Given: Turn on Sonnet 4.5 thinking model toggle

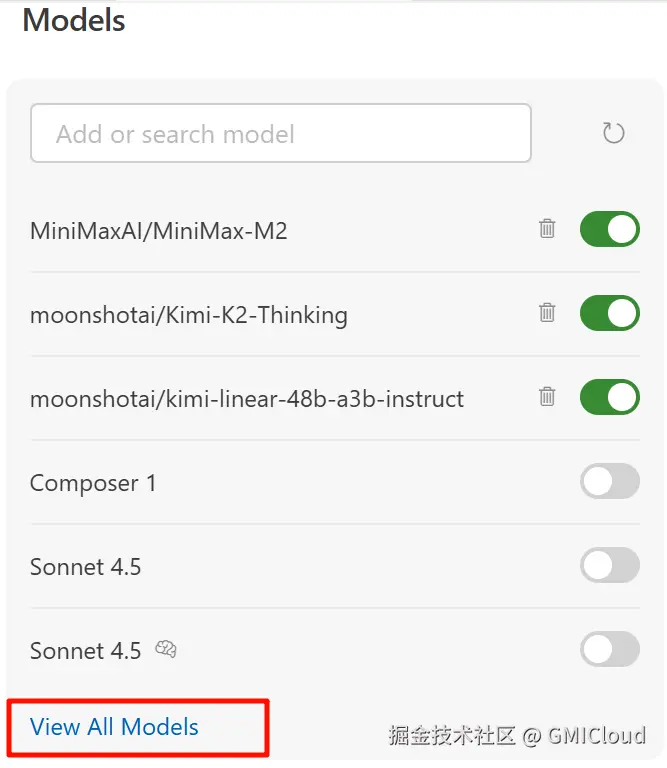Looking at the screenshot, I should (609, 649).
